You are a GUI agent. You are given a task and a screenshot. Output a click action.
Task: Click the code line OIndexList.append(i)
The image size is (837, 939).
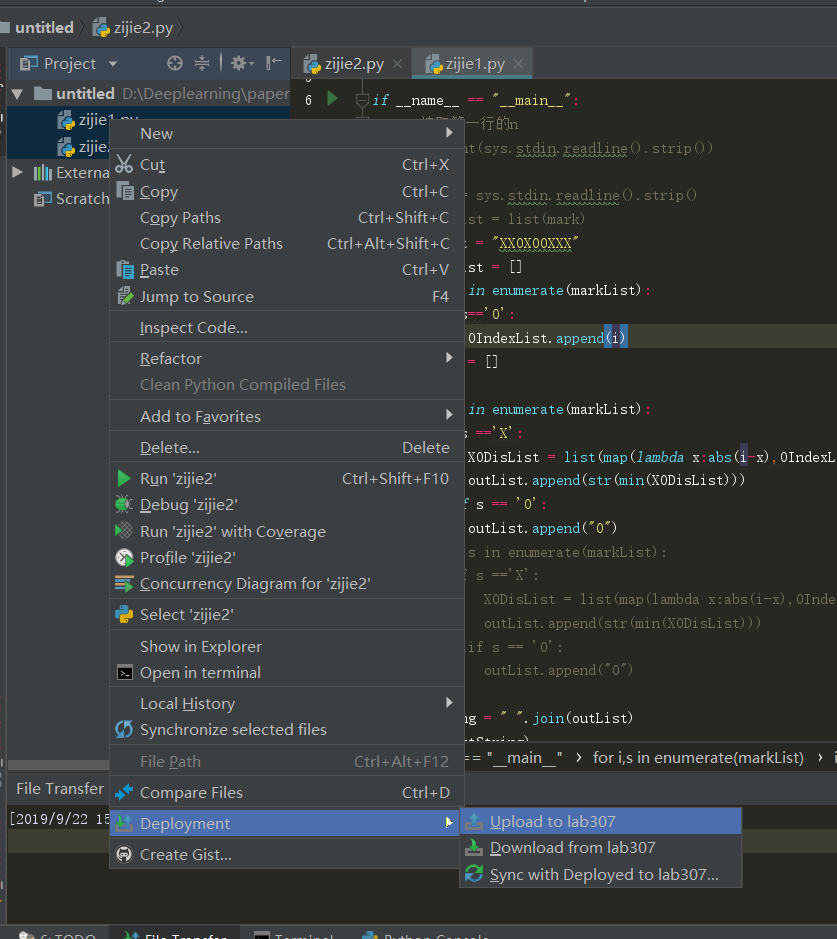click(547, 338)
